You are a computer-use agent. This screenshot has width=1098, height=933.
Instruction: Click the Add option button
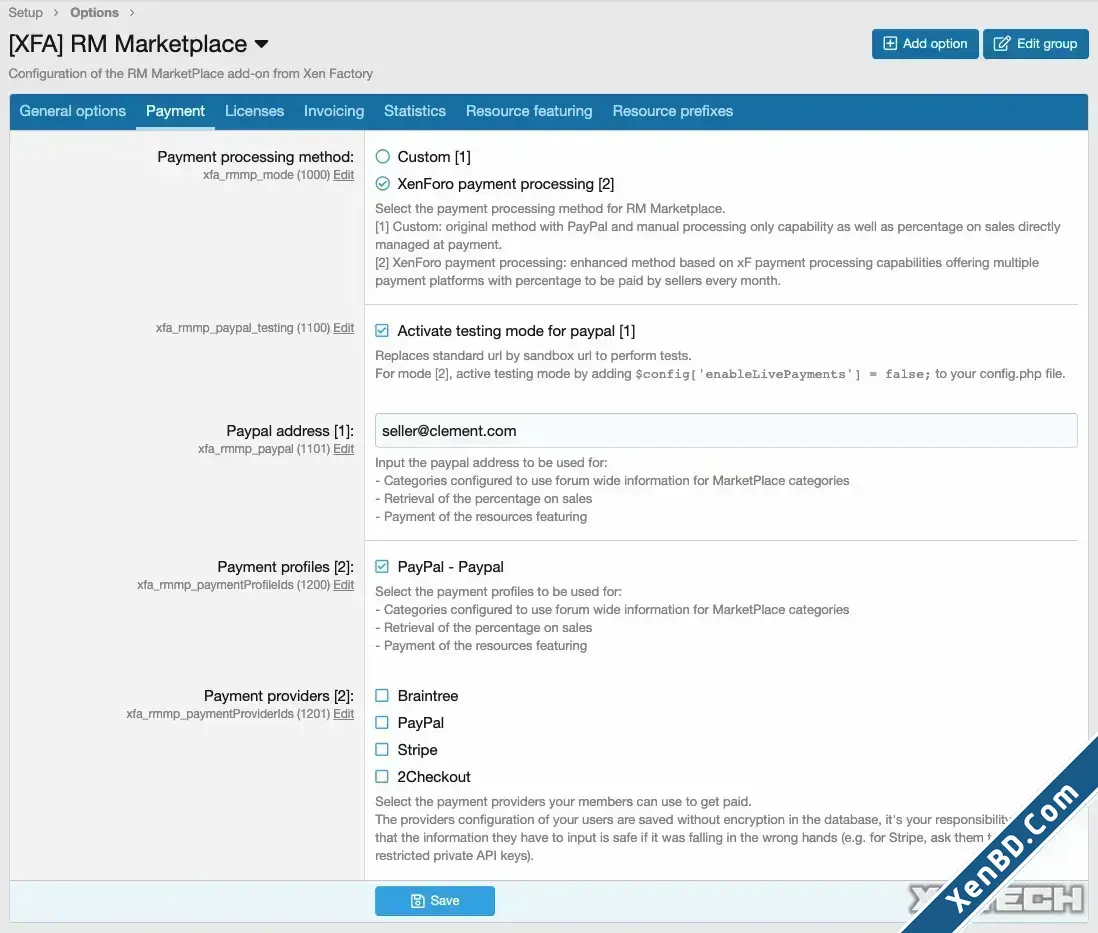click(925, 43)
